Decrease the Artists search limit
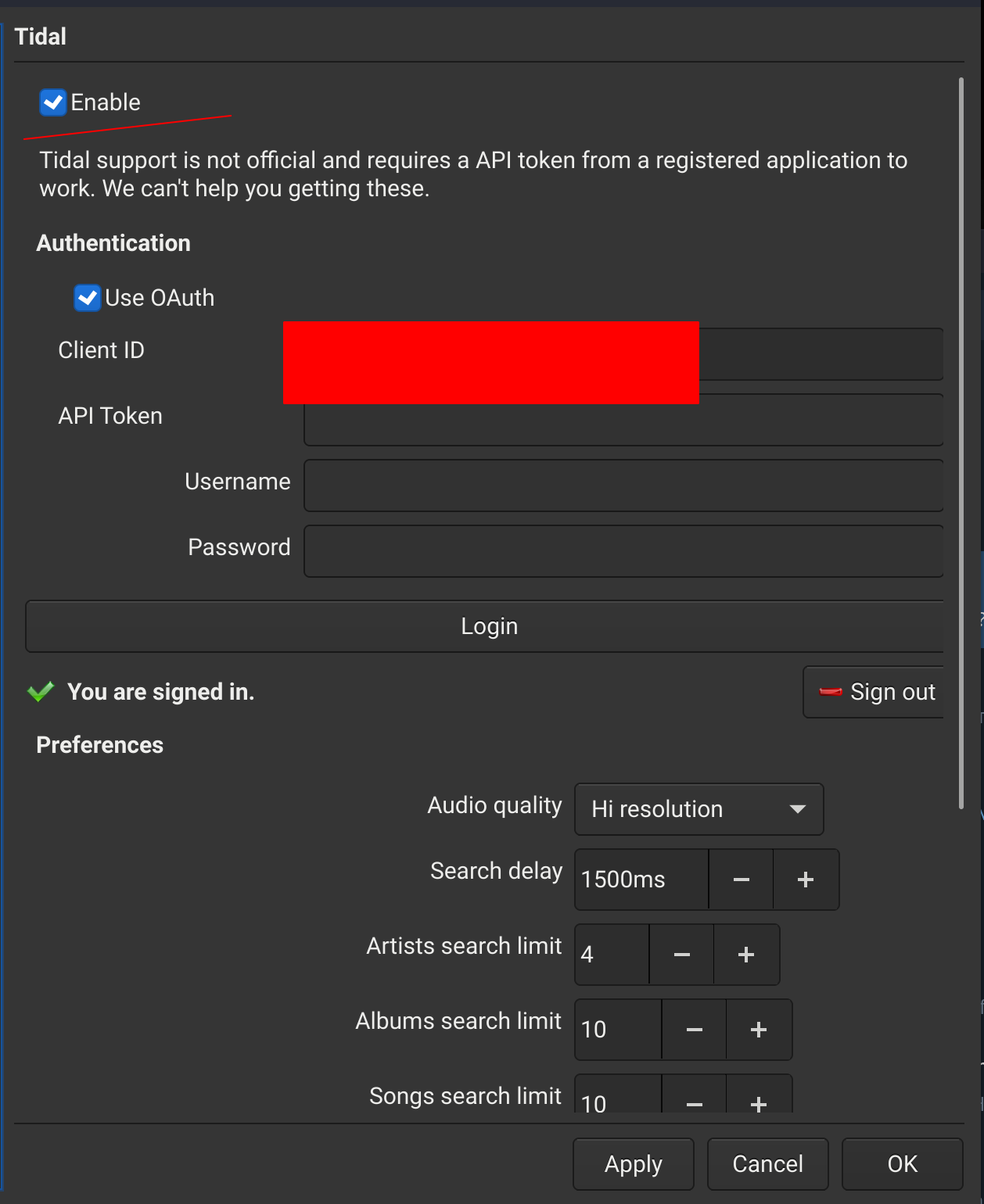This screenshot has height=1204, width=984. point(682,955)
